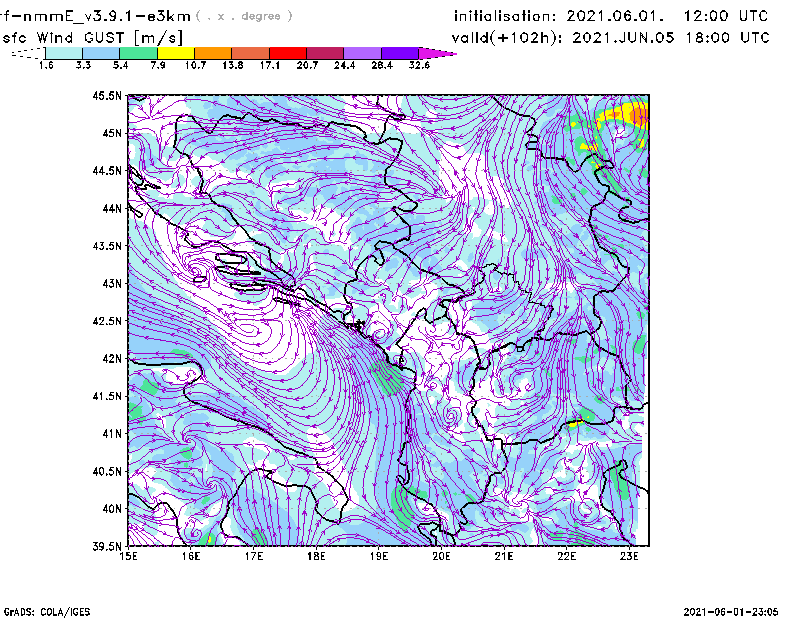Click the "21E" longitude label

(x=504, y=556)
